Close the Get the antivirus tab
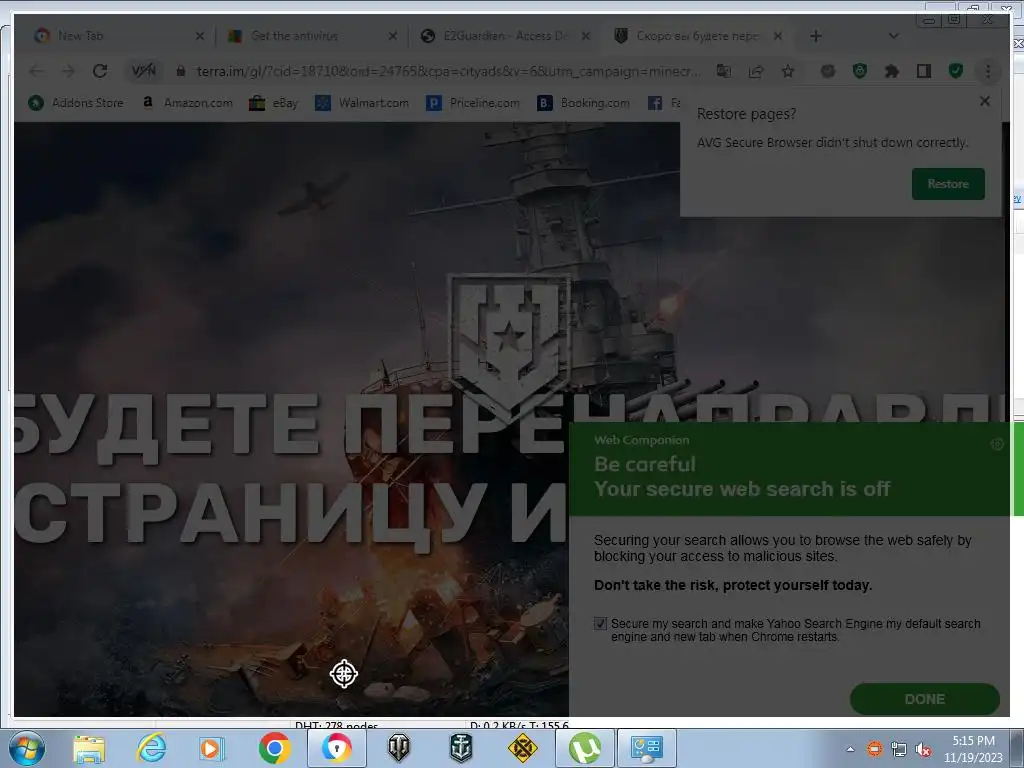This screenshot has width=1024, height=768. [x=392, y=37]
